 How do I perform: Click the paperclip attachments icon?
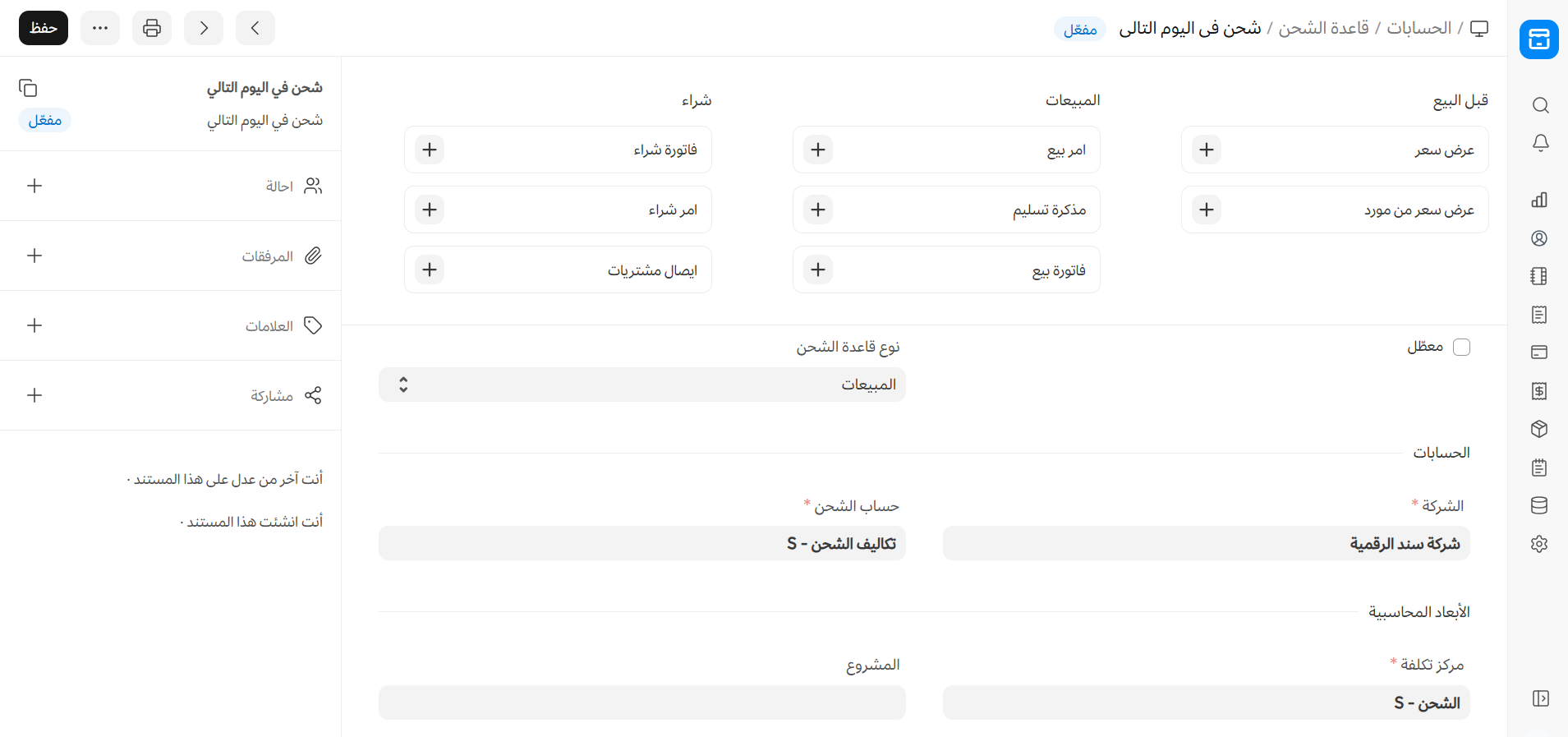pyautogui.click(x=313, y=256)
